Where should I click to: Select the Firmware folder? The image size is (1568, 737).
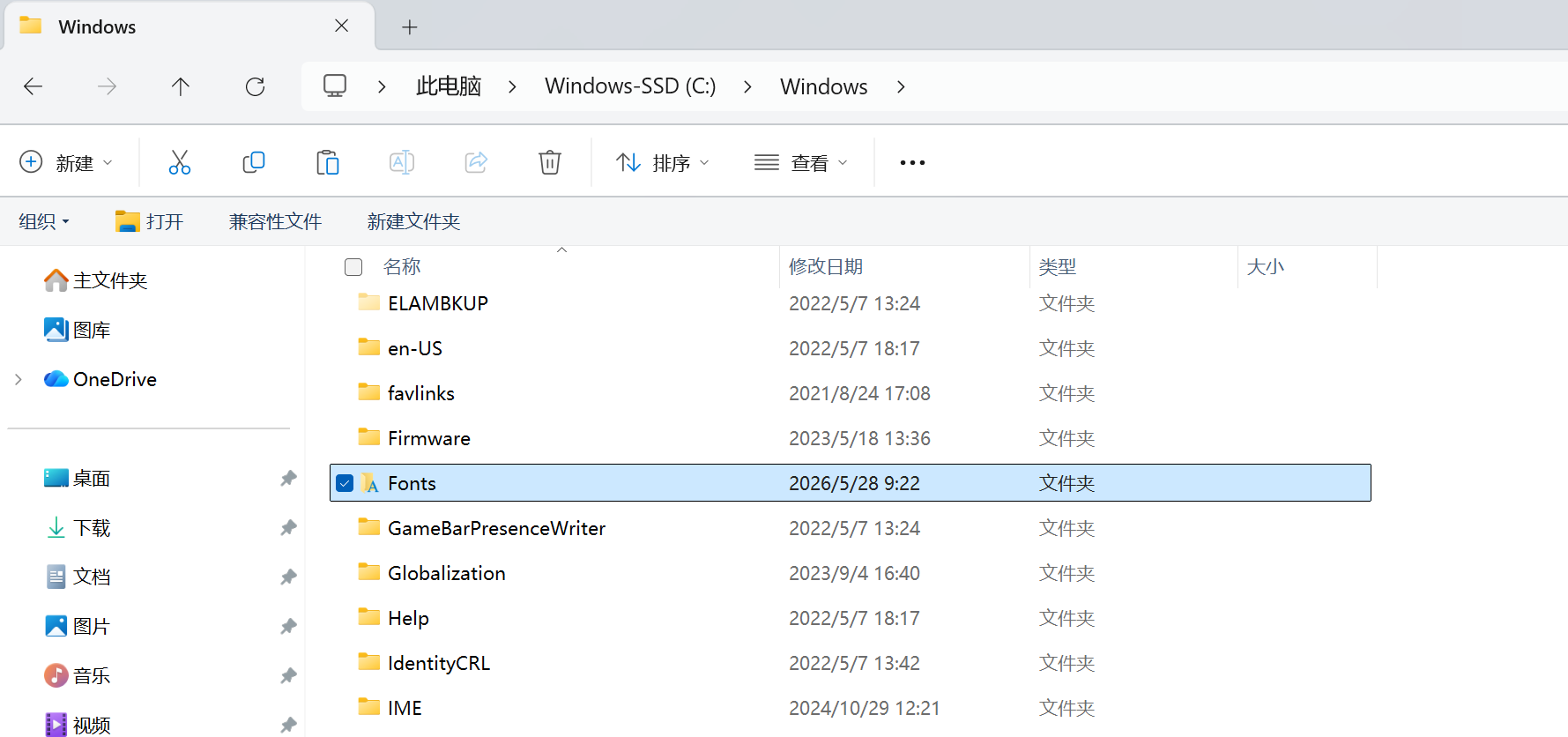pyautogui.click(x=851, y=438)
